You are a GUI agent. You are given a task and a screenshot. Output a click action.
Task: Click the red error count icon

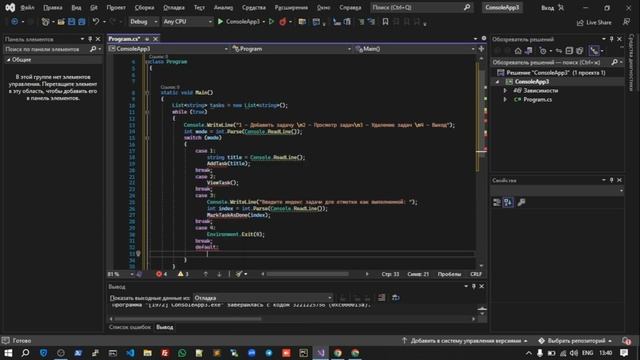pos(159,274)
